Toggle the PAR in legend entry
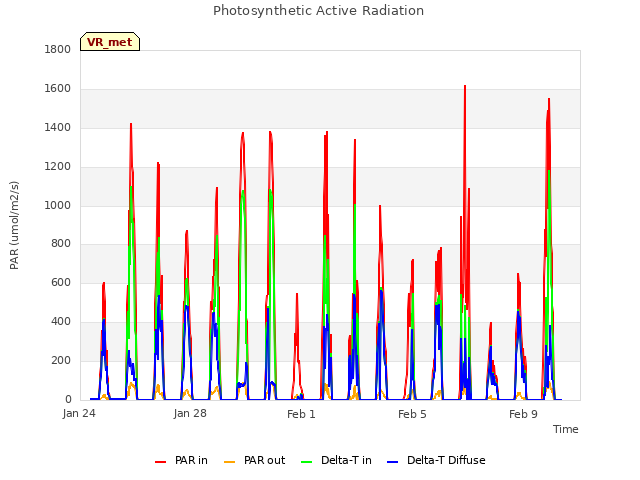This screenshot has height=480, width=640. tap(181, 460)
